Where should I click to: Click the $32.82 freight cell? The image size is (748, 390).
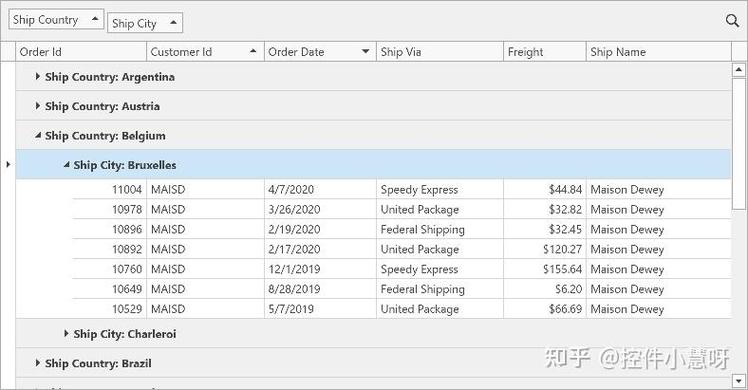545,209
